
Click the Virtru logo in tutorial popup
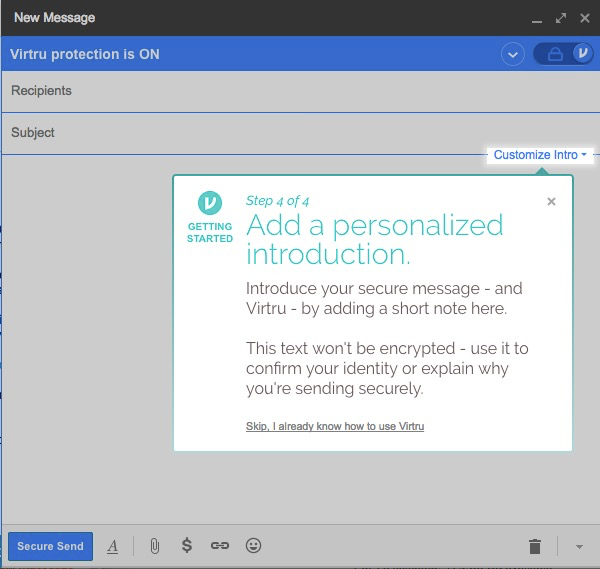(x=210, y=203)
